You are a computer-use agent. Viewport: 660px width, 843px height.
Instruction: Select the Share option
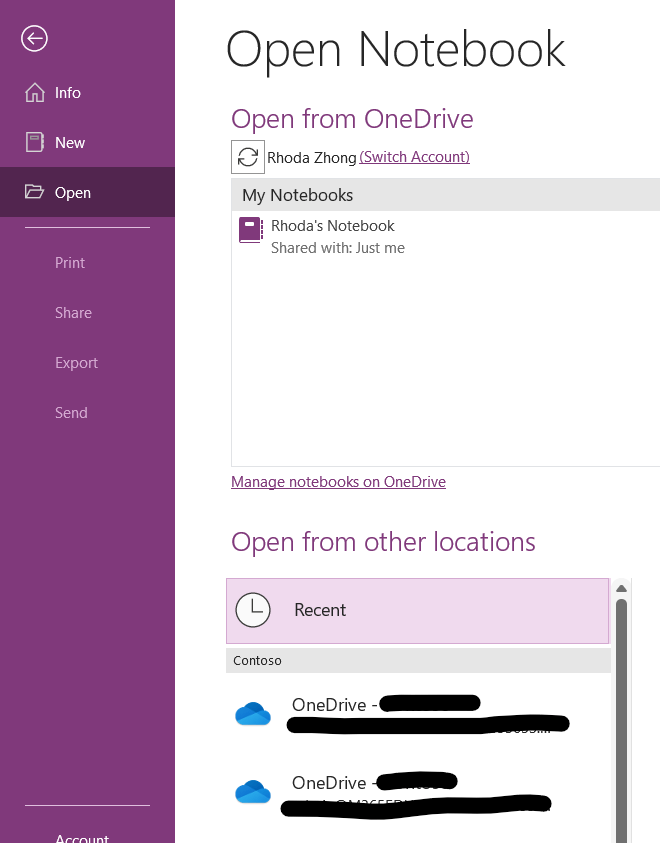[73, 312]
